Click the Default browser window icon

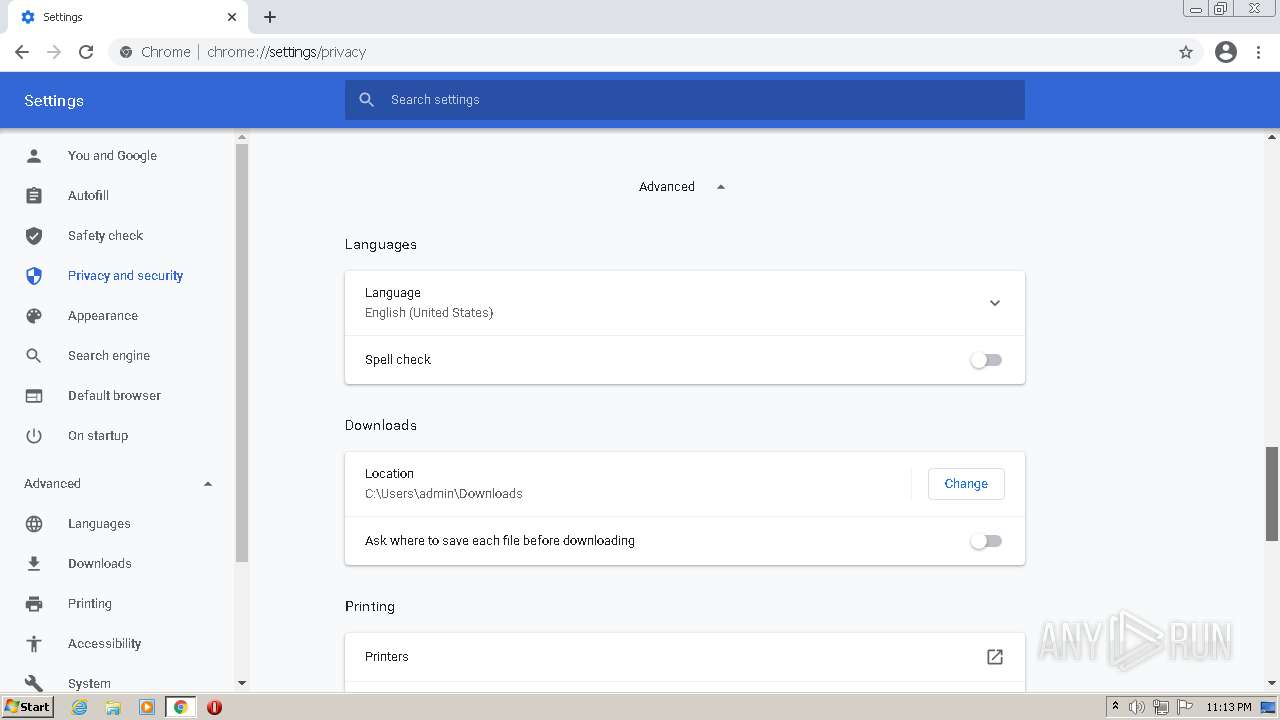pos(34,395)
